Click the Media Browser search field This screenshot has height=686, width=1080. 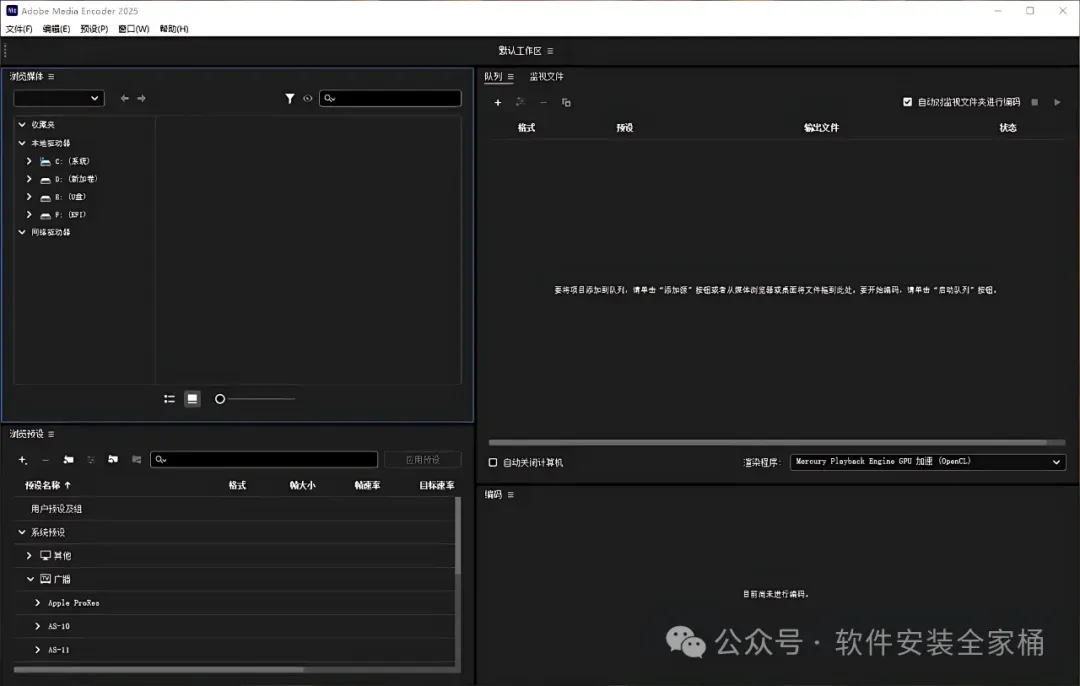click(391, 98)
